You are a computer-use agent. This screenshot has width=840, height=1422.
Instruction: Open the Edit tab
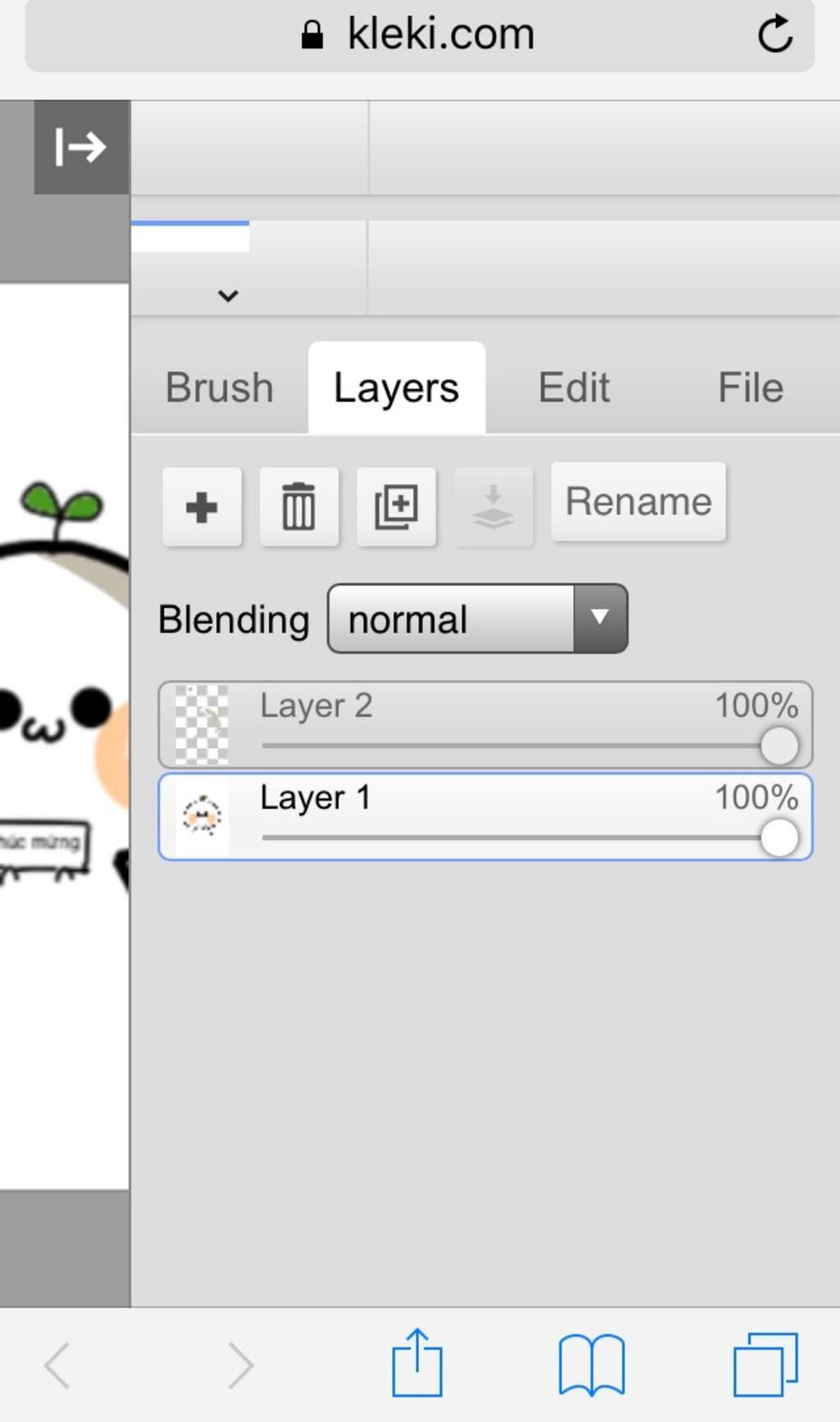tap(573, 387)
